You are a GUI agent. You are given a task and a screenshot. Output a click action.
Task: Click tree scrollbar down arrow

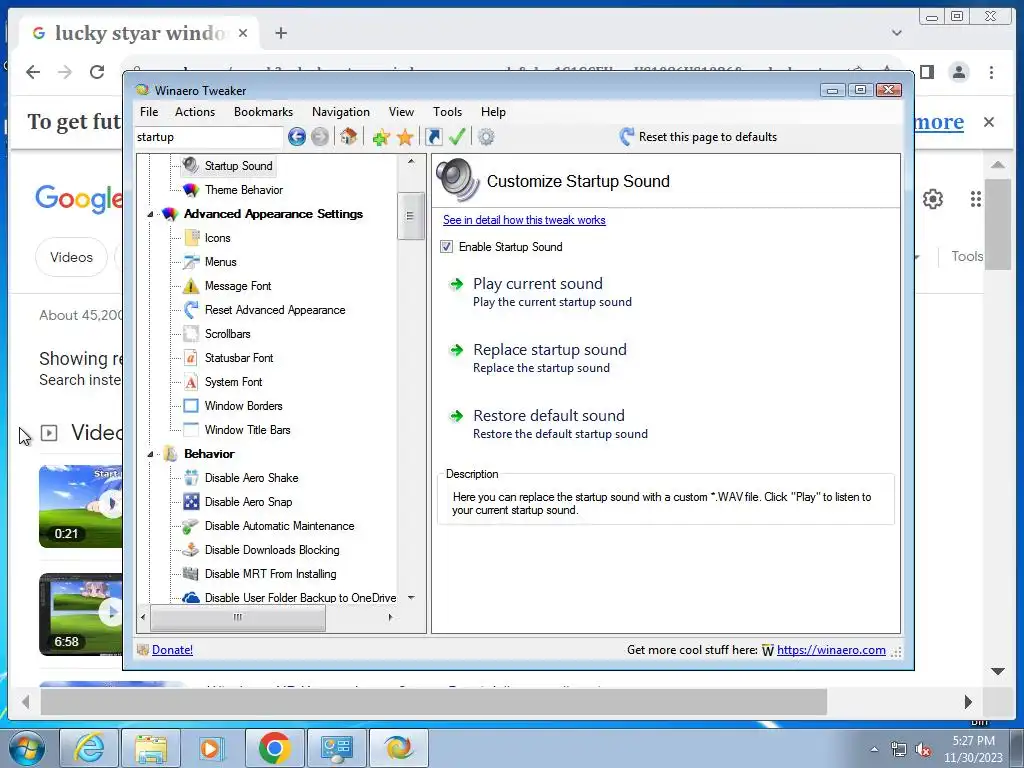point(411,598)
